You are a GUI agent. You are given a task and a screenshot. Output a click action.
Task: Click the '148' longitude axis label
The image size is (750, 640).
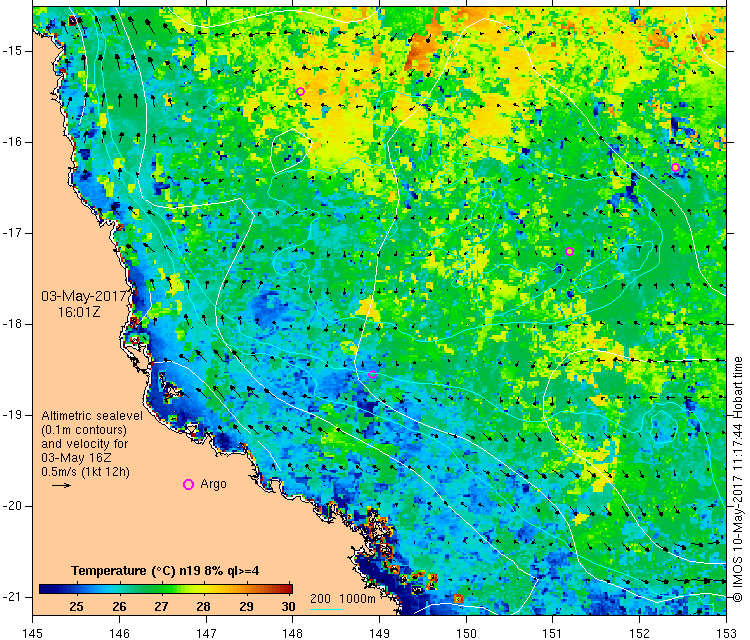tap(293, 633)
